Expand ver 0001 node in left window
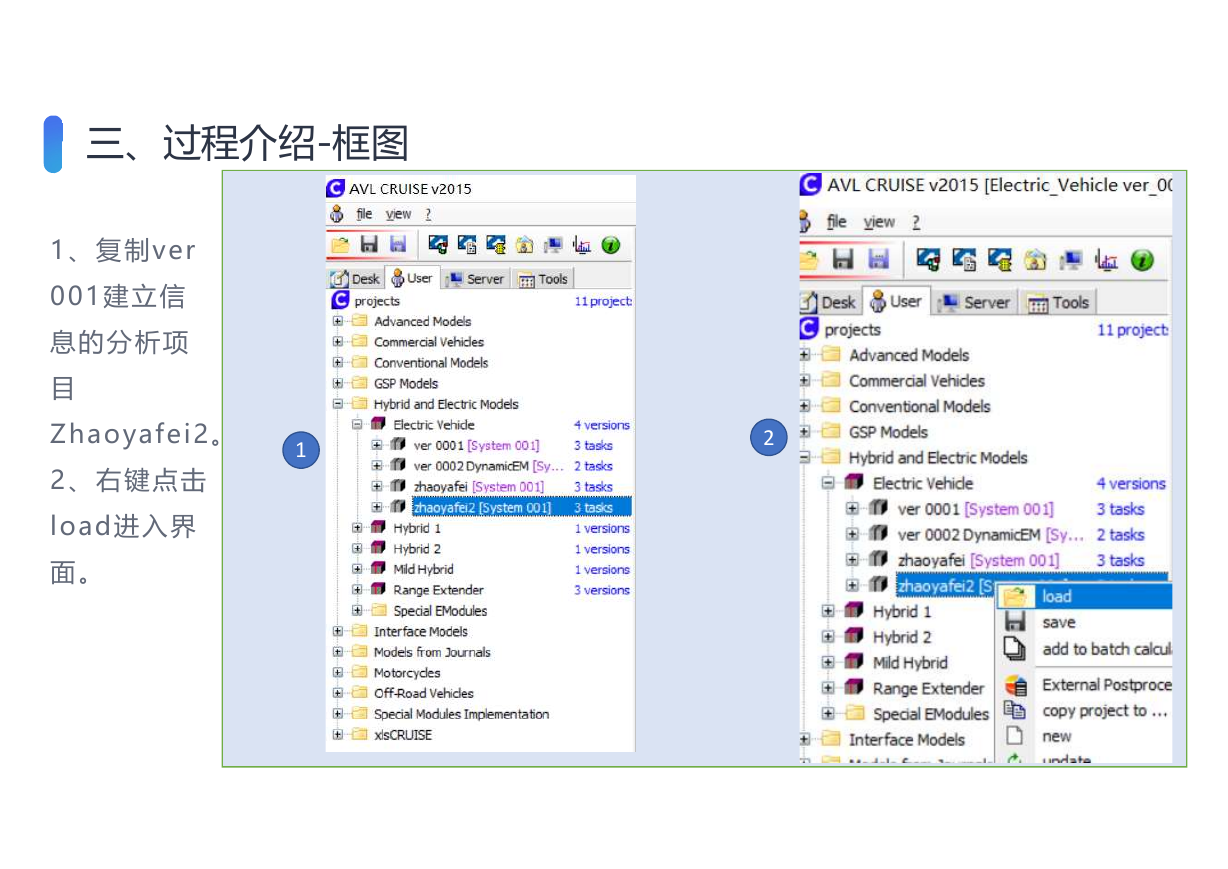The image size is (1228, 869). [377, 446]
